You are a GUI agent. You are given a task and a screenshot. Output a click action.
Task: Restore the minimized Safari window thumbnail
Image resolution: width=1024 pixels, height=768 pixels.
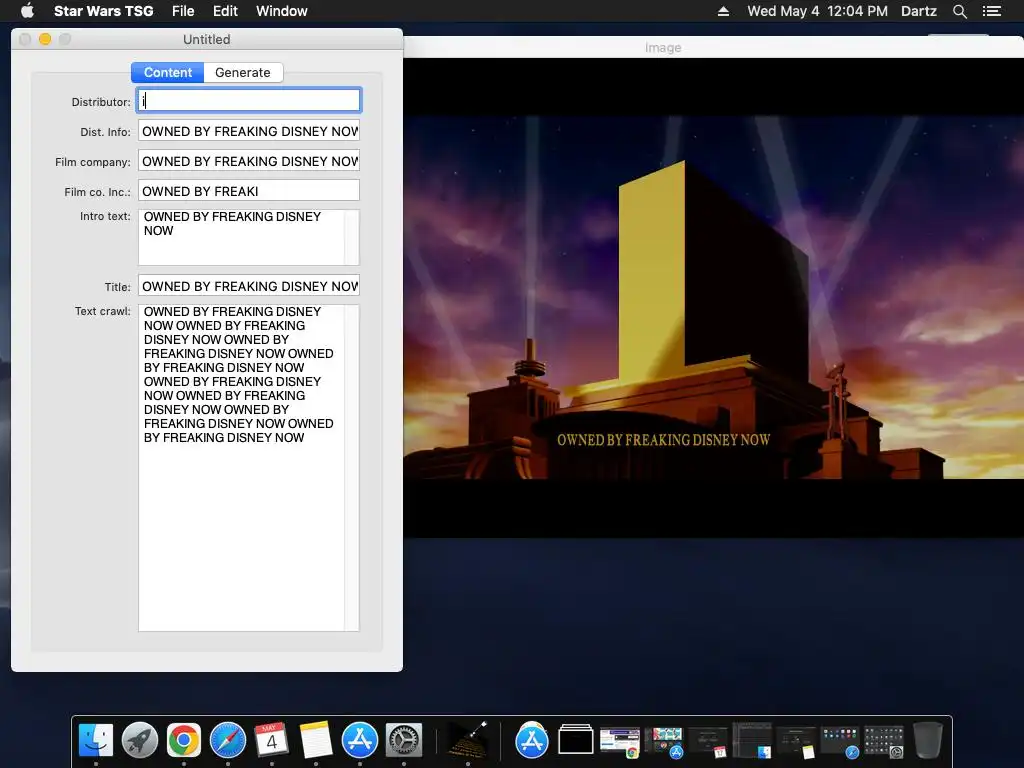click(x=840, y=742)
